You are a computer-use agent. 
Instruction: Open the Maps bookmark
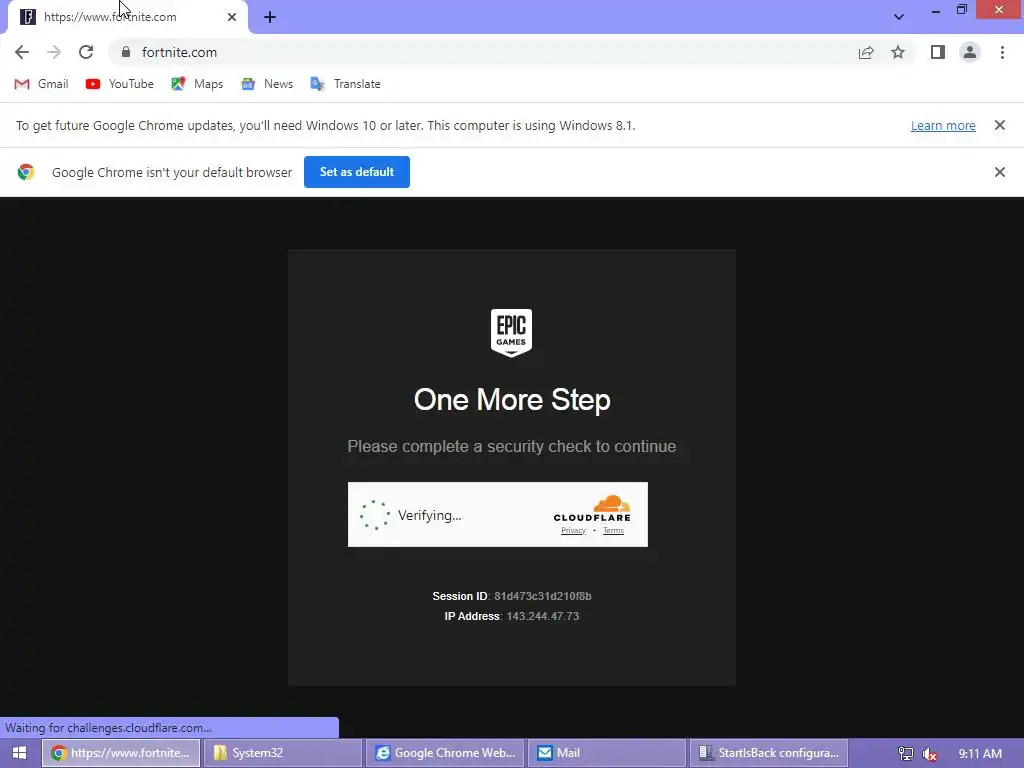point(197,84)
